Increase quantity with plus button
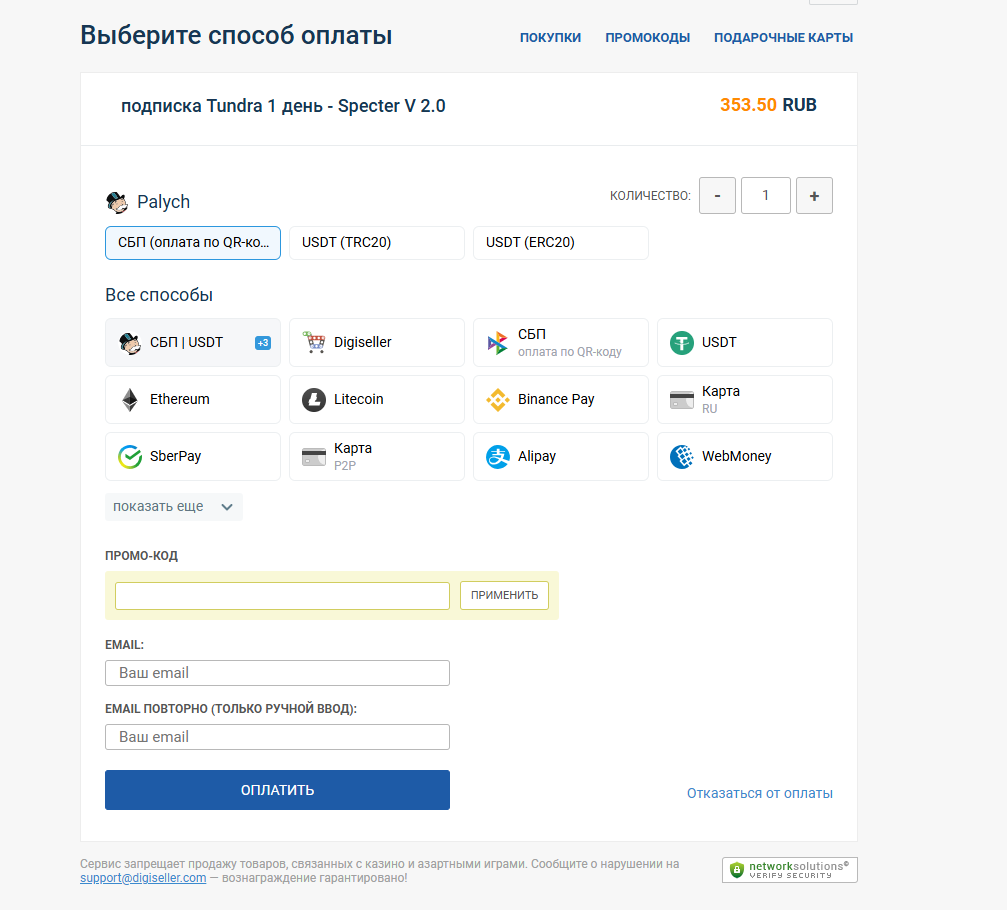Viewport: 1007px width, 910px height. (814, 196)
